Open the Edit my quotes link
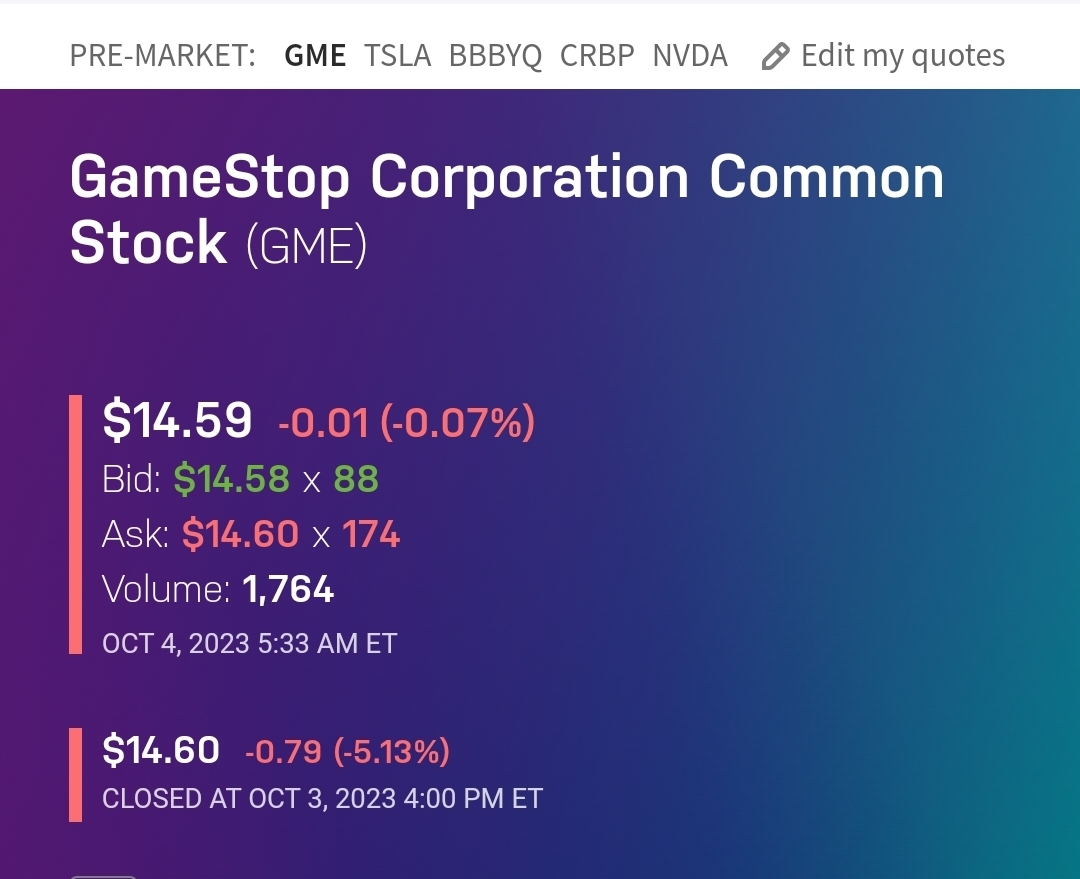Viewport: 1080px width, 879px height. point(902,56)
